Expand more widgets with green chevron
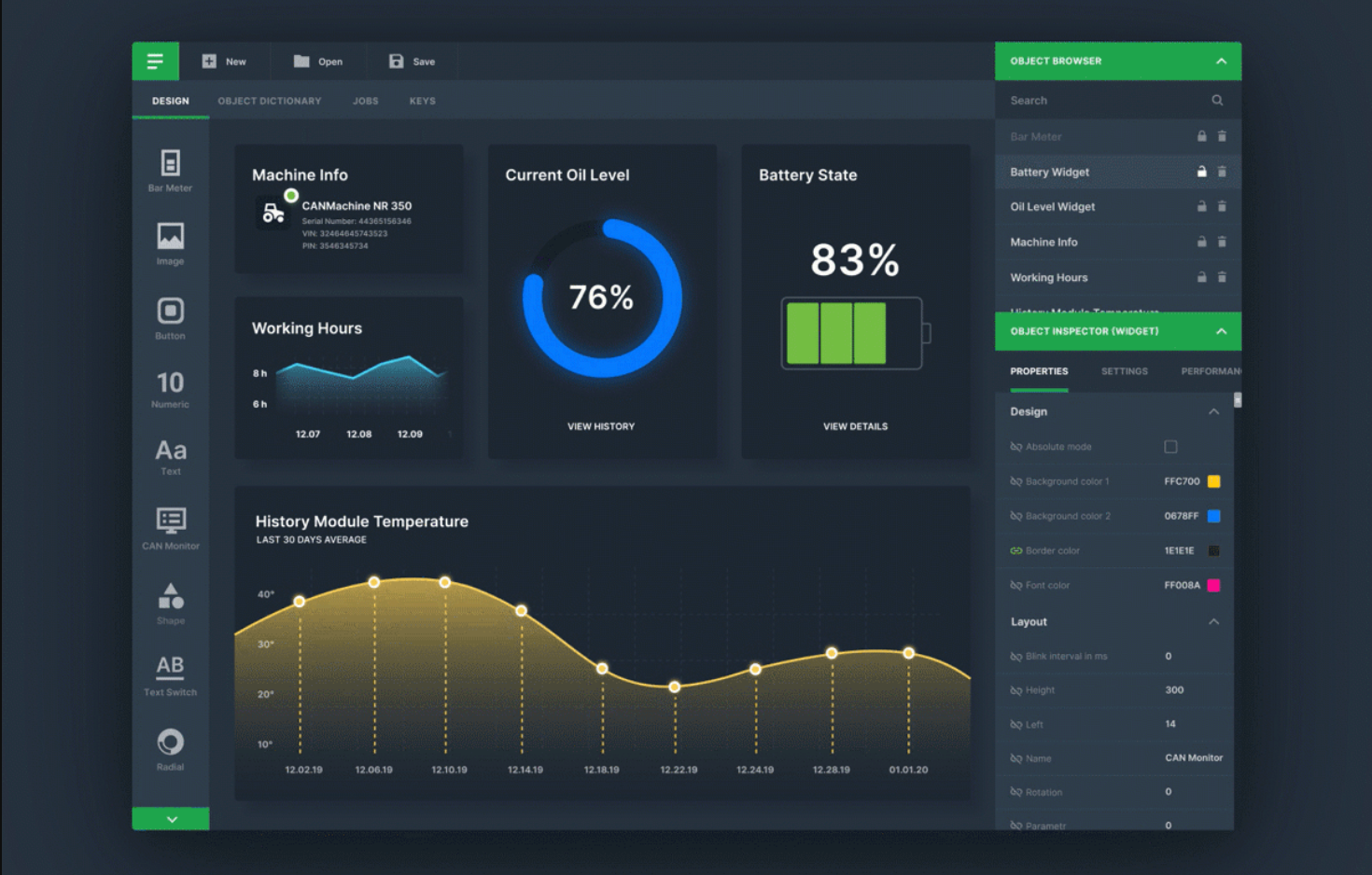 coord(171,819)
